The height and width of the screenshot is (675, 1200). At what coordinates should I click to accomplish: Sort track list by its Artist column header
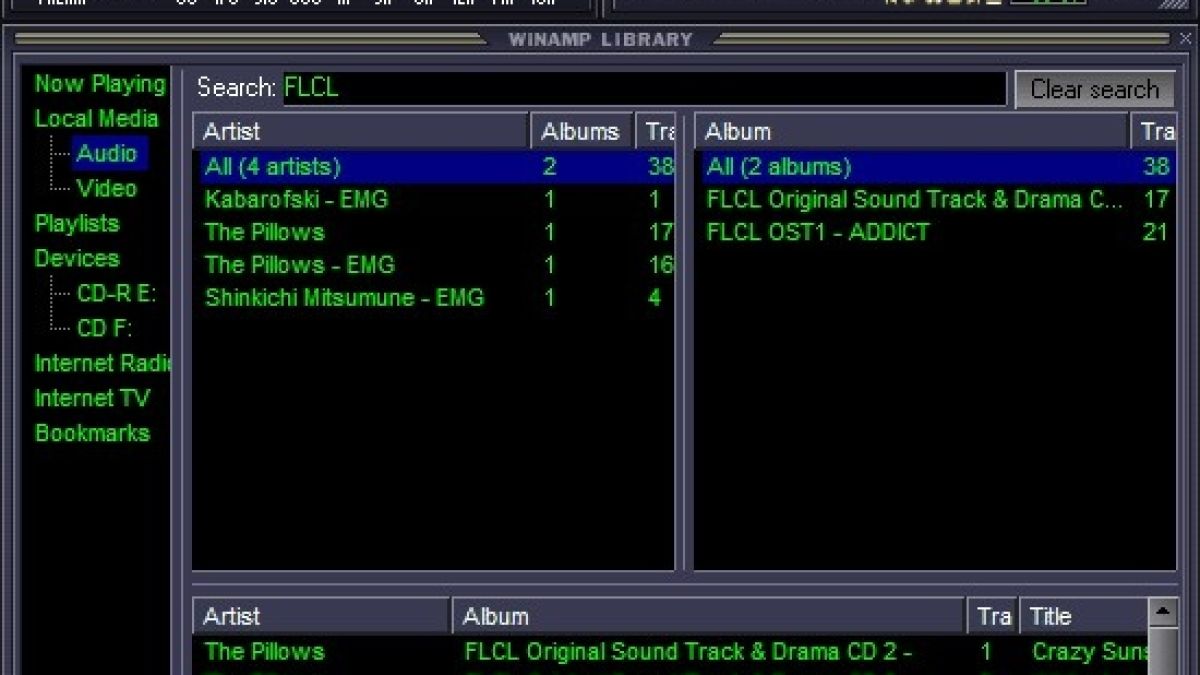321,616
